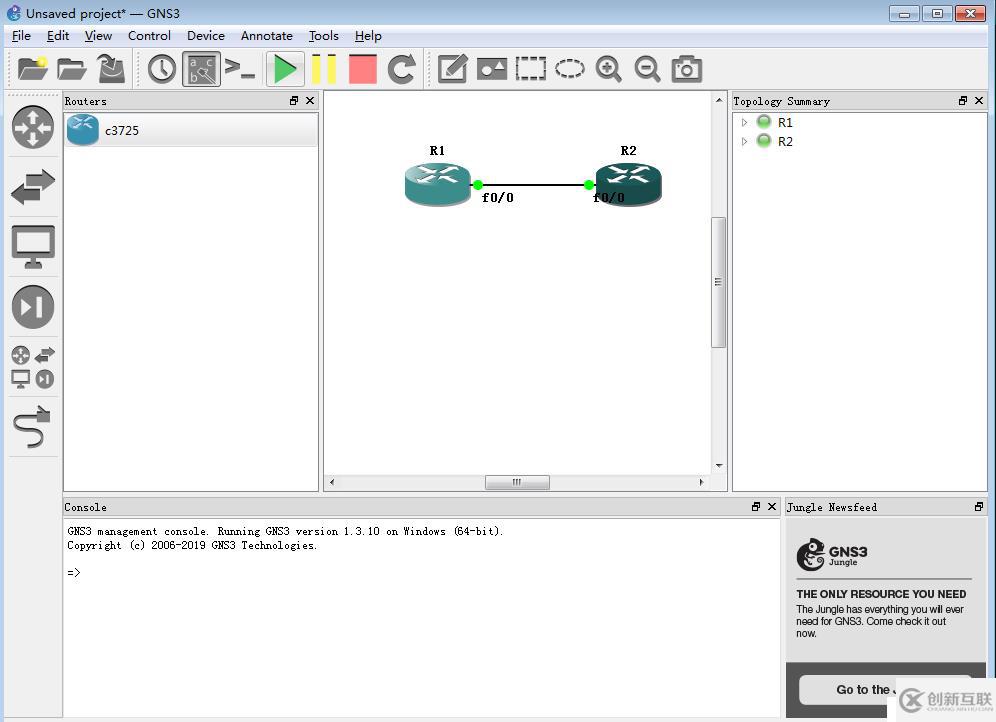Click the red stop all devices icon
This screenshot has width=996, height=722.
[x=362, y=69]
